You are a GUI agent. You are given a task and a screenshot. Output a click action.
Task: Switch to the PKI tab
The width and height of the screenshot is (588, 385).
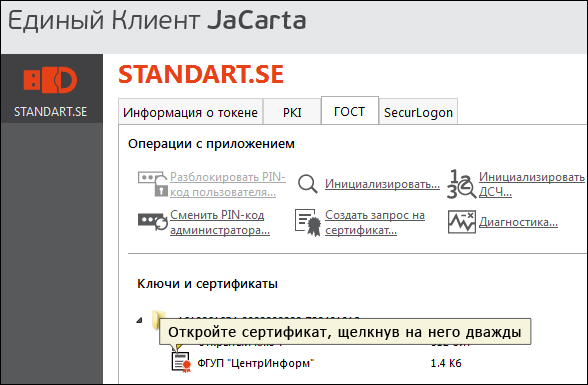tap(292, 112)
